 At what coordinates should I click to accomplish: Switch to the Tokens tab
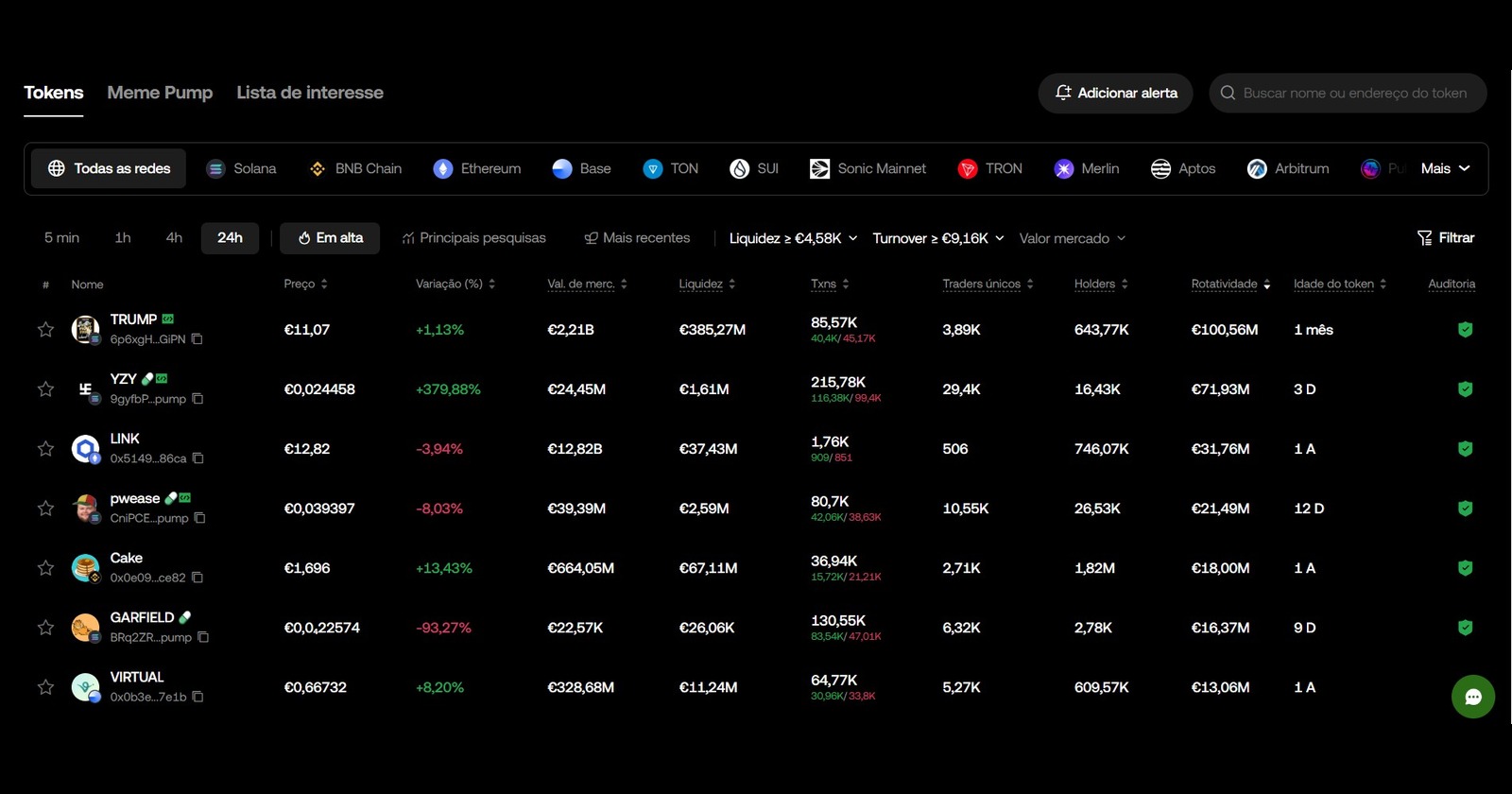[x=53, y=93]
